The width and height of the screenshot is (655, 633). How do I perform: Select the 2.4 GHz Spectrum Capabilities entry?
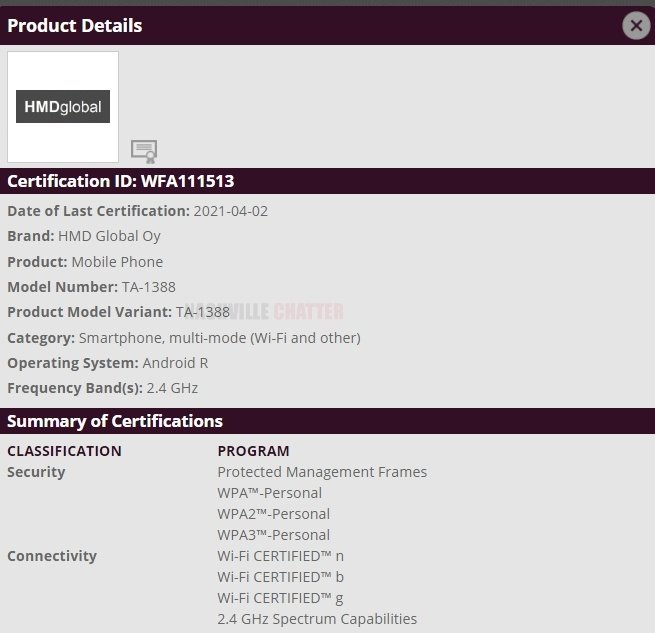click(317, 619)
